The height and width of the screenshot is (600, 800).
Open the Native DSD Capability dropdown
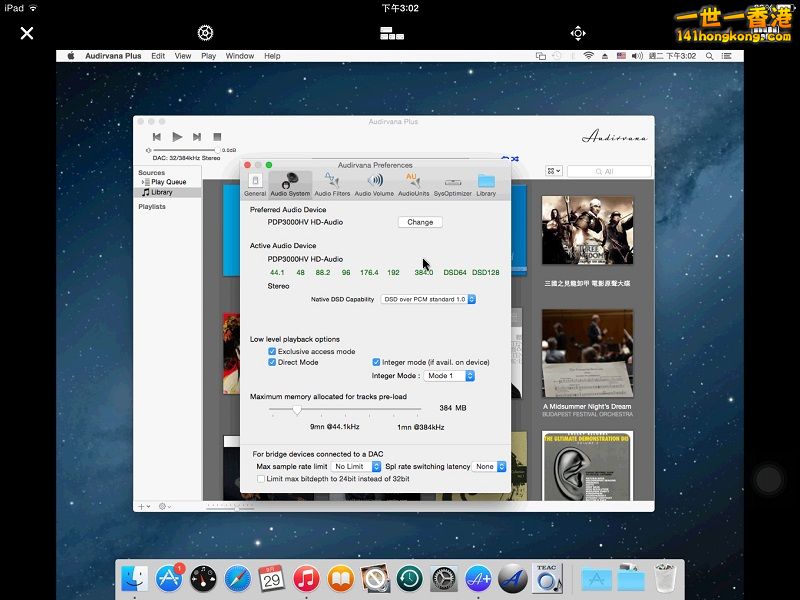point(428,299)
